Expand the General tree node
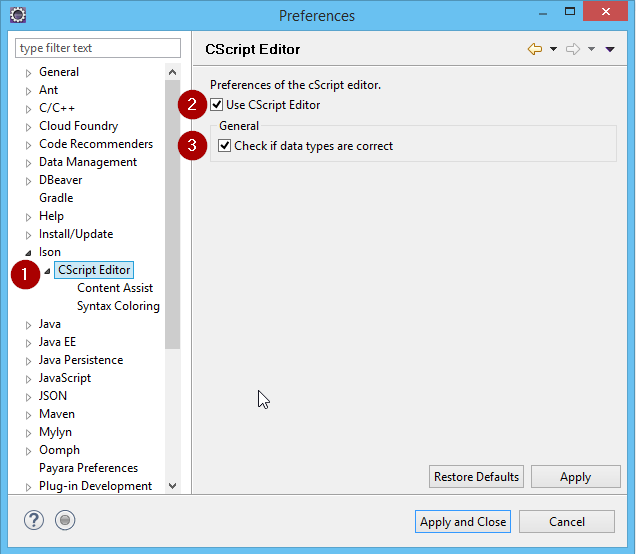The image size is (636, 554). 28,73
